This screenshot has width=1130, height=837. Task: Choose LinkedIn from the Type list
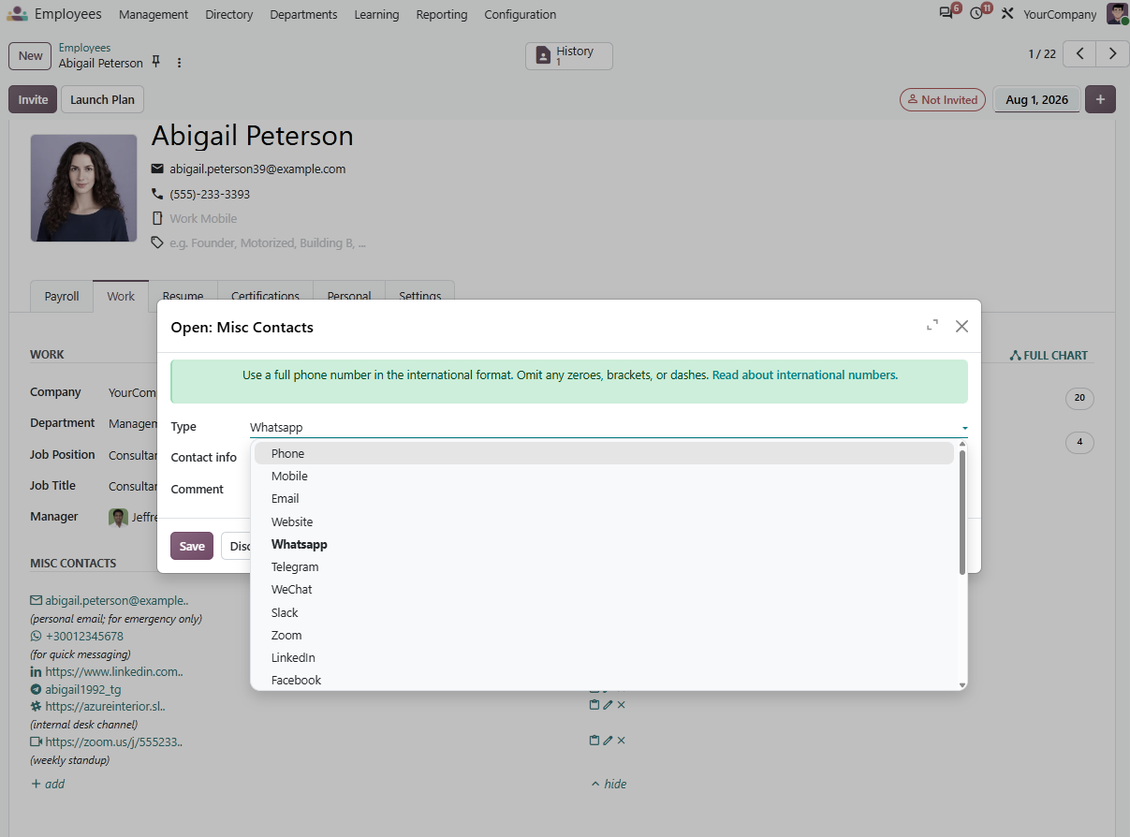coord(604,657)
